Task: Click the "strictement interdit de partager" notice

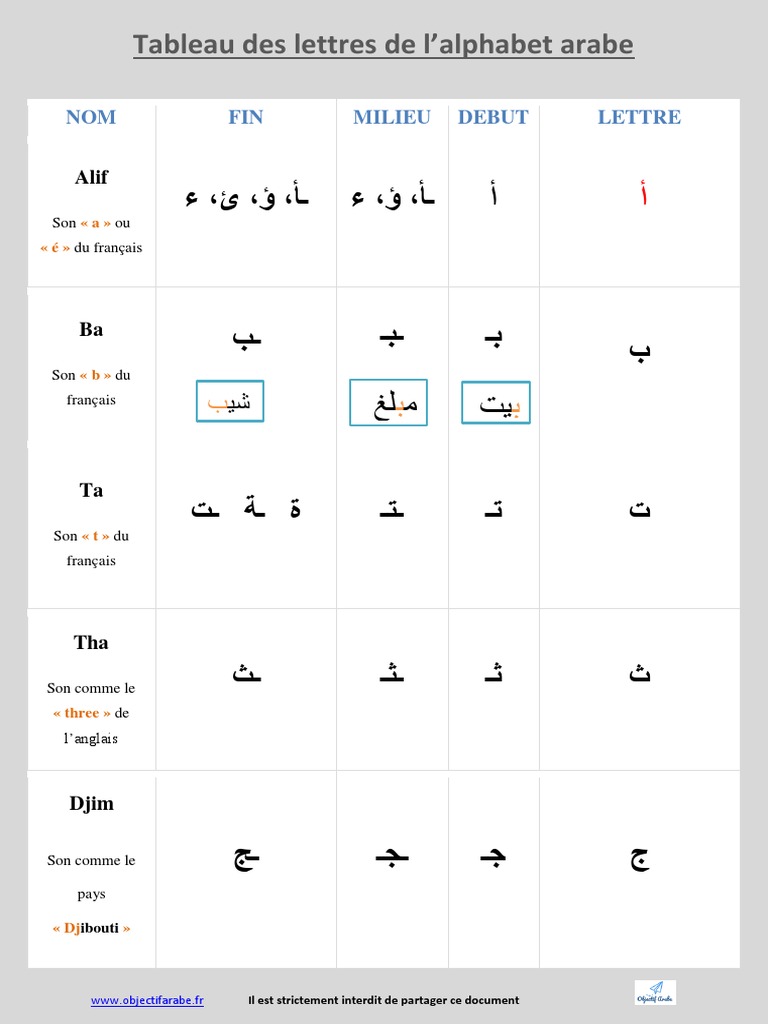Action: click(x=384, y=1000)
